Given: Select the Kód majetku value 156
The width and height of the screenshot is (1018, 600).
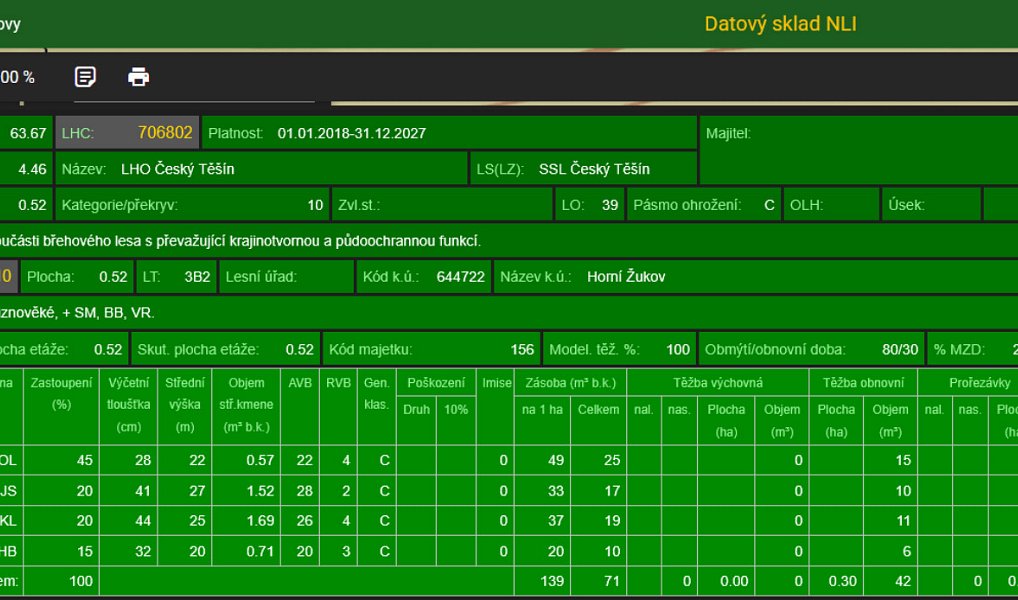Looking at the screenshot, I should (x=522, y=349).
